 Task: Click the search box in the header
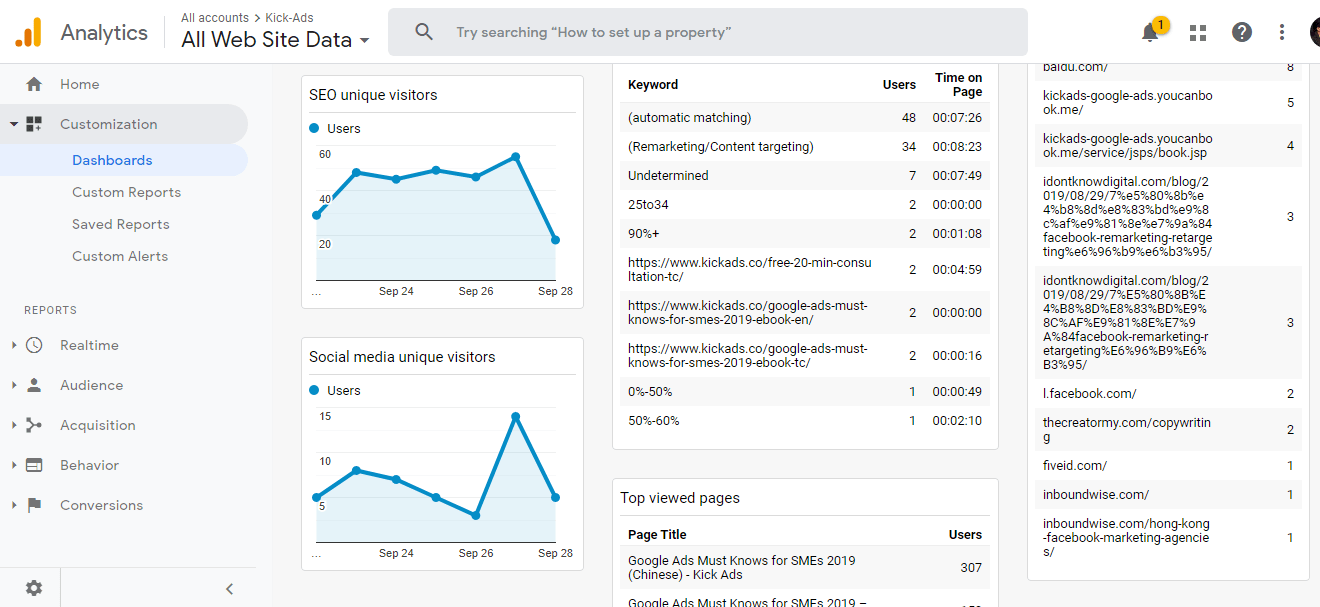pos(708,32)
